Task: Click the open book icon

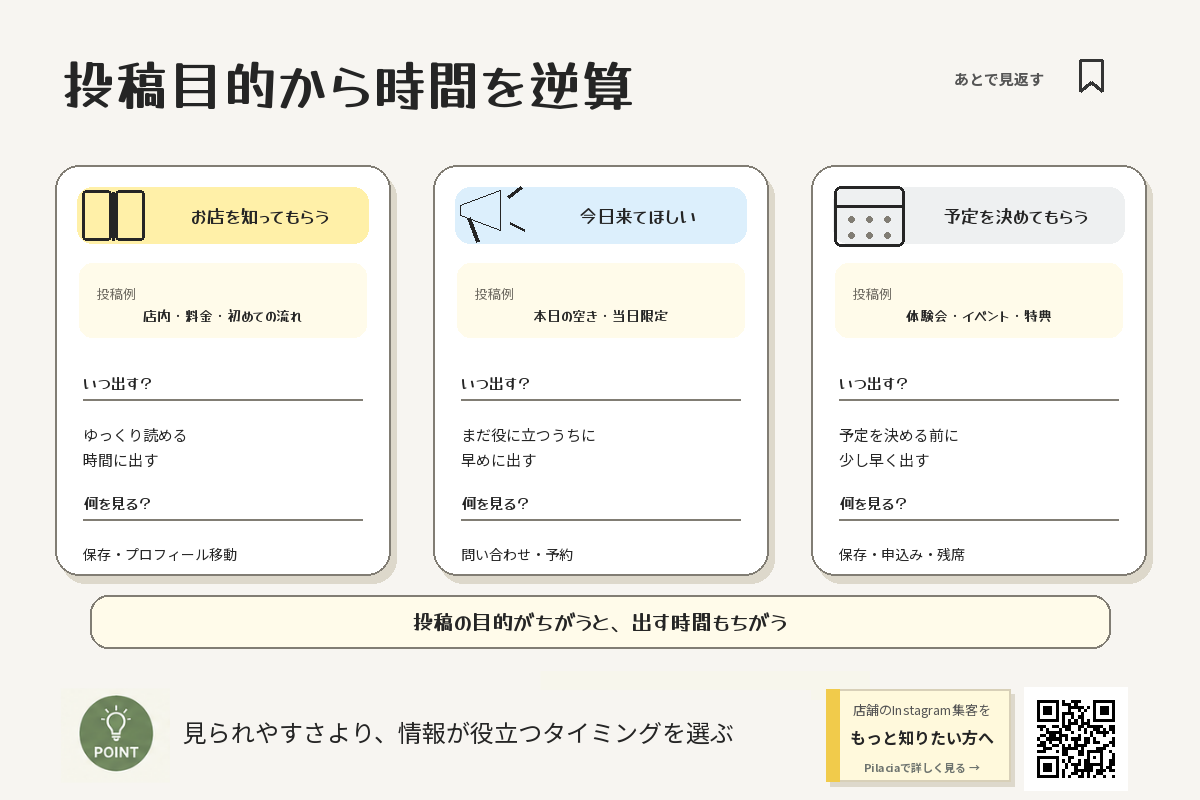Action: (x=113, y=215)
